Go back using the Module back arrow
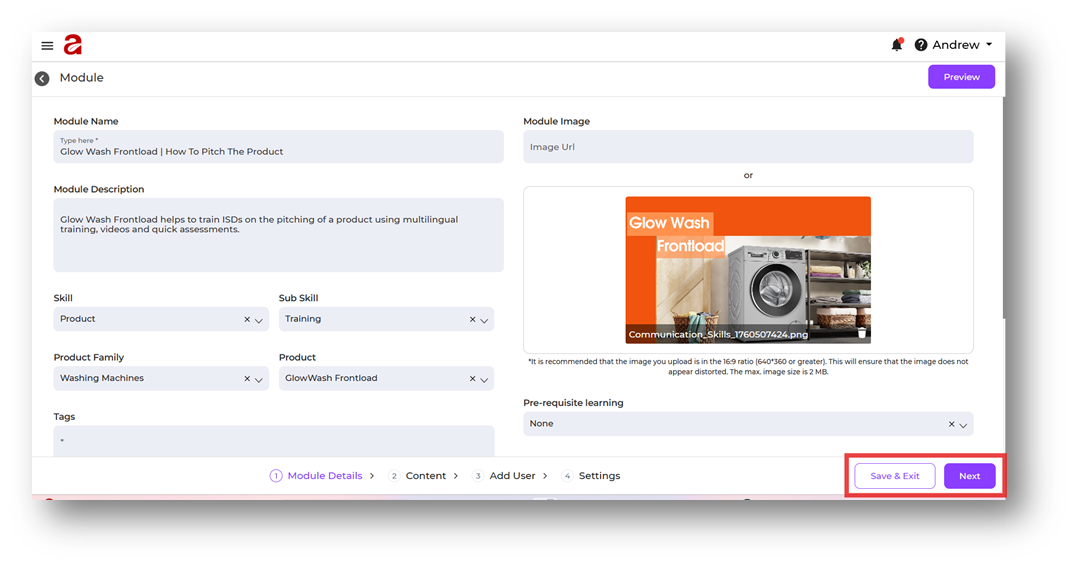 tap(42, 78)
